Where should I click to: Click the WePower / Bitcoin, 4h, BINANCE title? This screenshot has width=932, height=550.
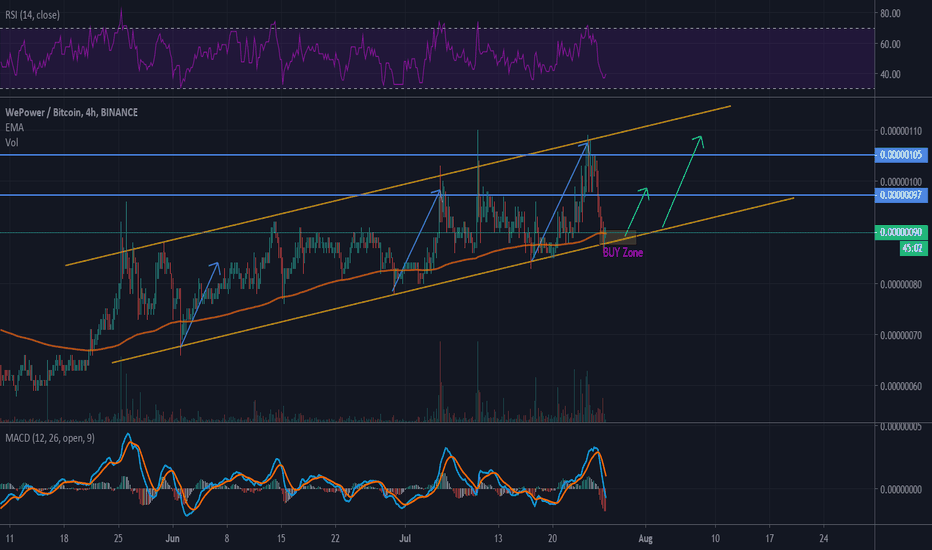(71, 112)
